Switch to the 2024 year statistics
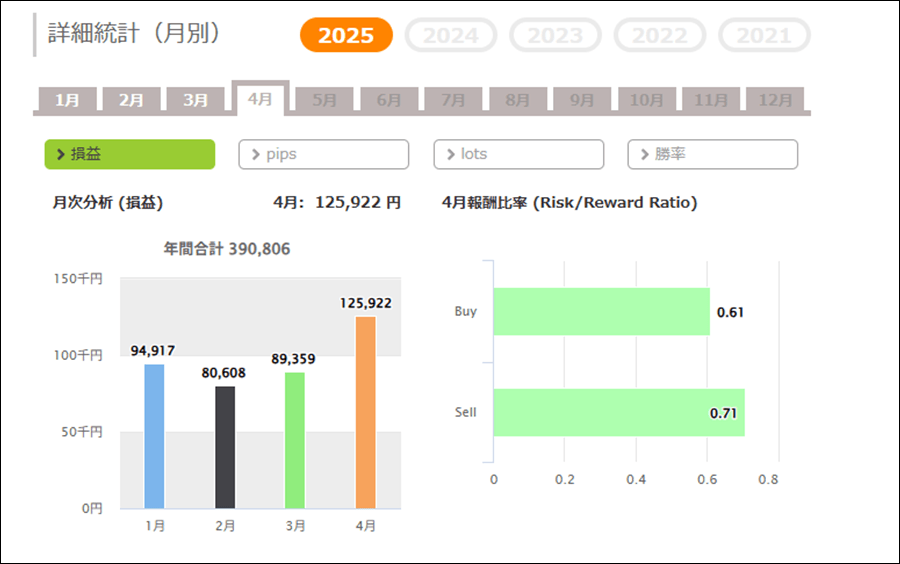 [x=451, y=36]
